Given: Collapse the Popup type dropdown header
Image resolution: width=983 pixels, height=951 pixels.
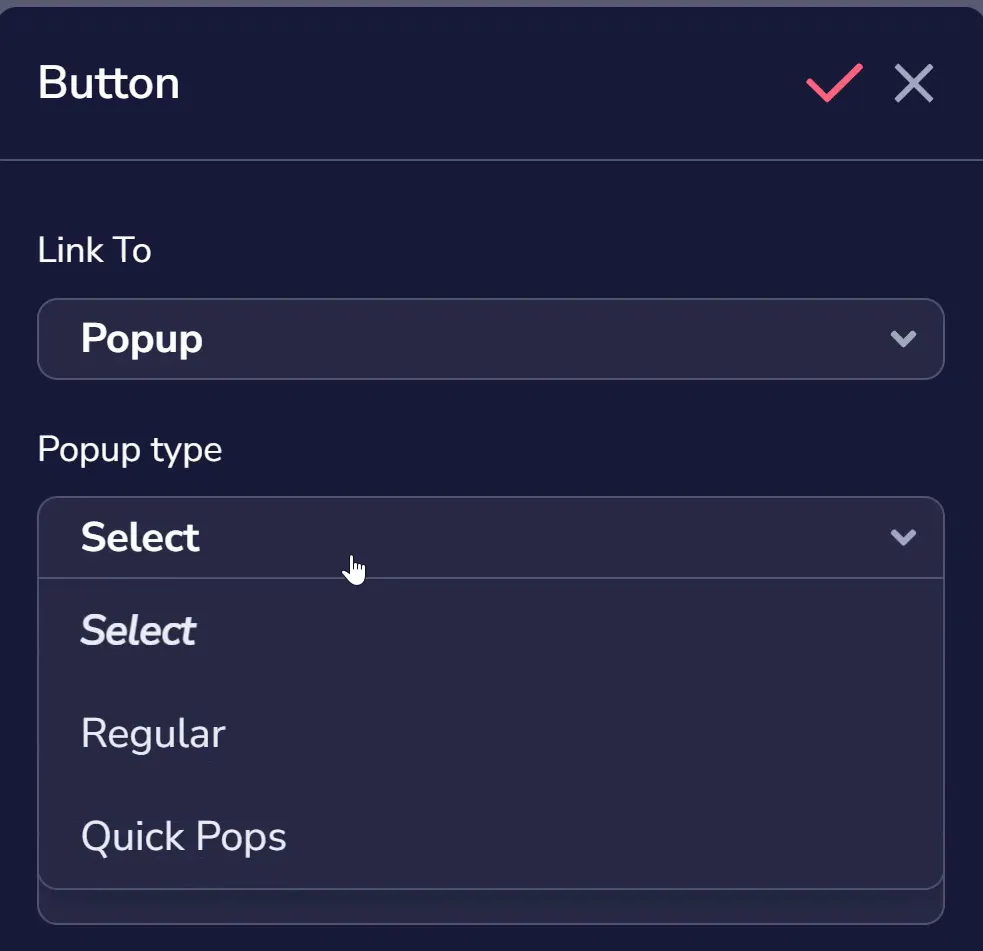Looking at the screenshot, I should coord(491,537).
